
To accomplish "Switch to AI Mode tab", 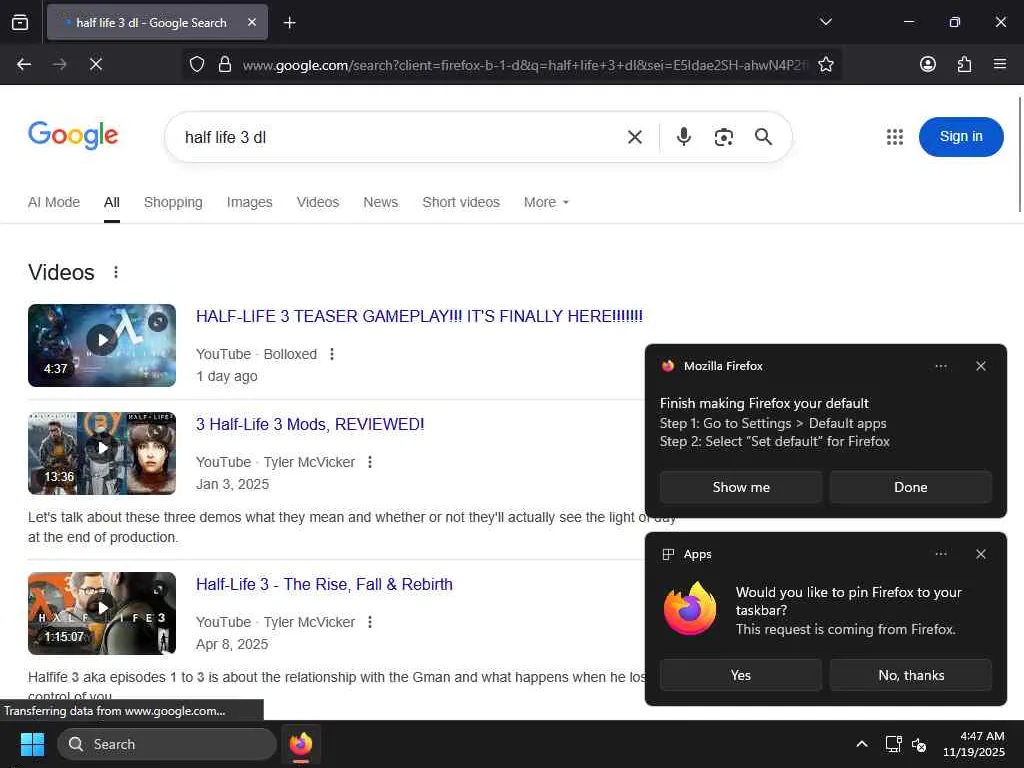I will click(x=54, y=202).
